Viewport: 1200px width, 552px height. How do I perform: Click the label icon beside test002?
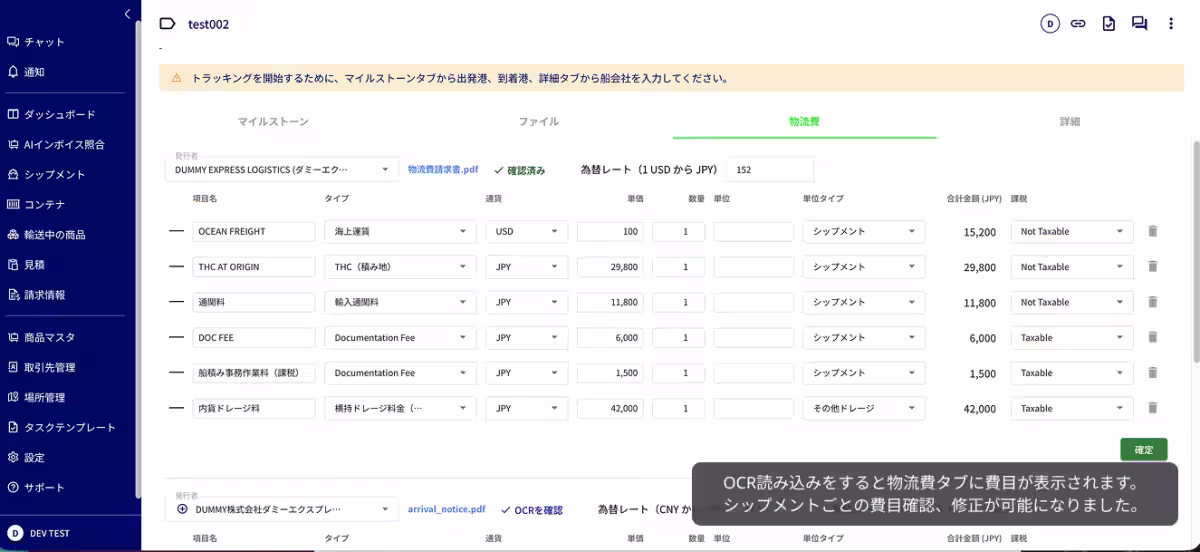pos(167,24)
